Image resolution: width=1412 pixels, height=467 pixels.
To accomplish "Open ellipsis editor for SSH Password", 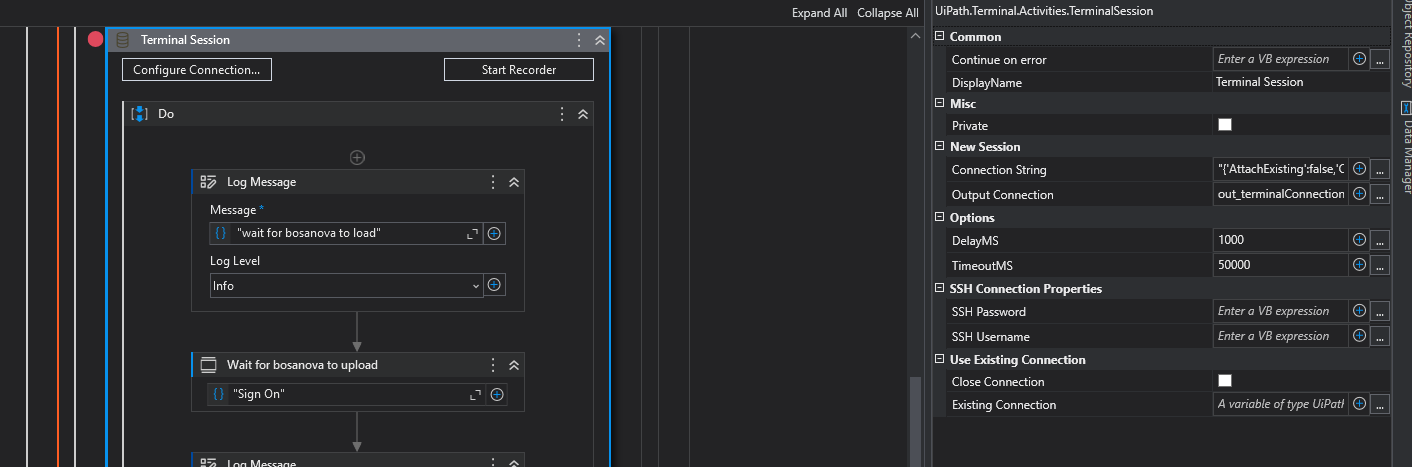I will [1380, 311].
